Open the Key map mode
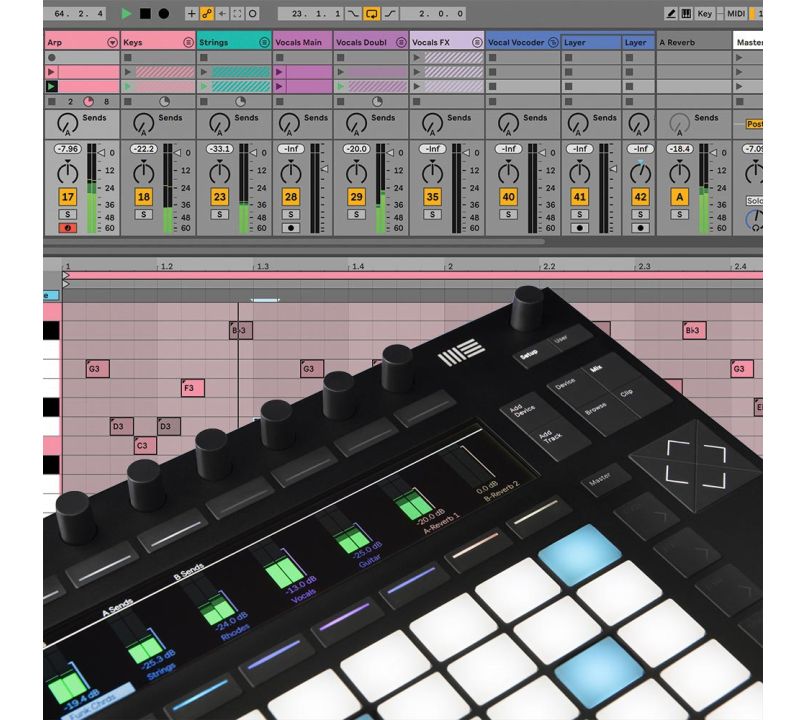805x720 pixels. tap(705, 14)
